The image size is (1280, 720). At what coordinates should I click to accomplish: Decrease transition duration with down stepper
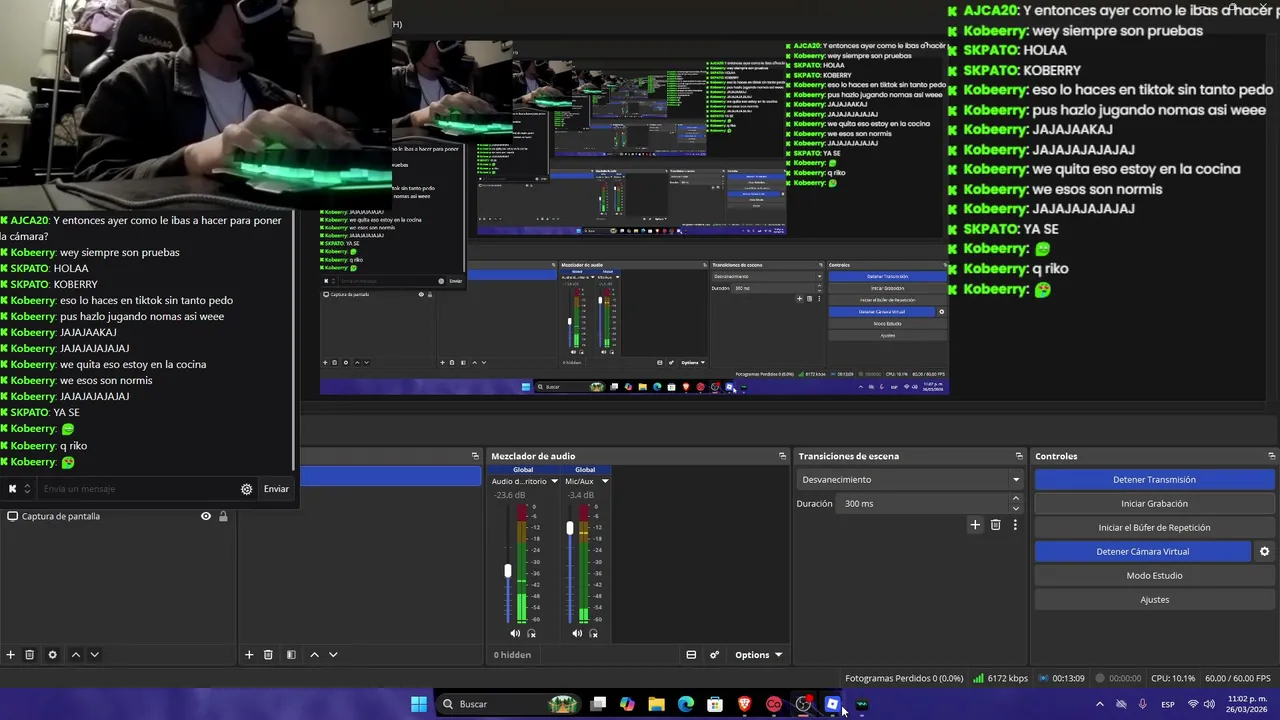click(1016, 509)
